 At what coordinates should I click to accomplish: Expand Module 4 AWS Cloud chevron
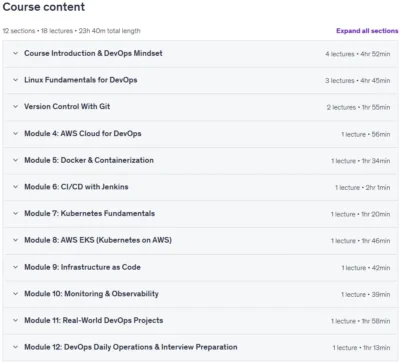click(15, 134)
